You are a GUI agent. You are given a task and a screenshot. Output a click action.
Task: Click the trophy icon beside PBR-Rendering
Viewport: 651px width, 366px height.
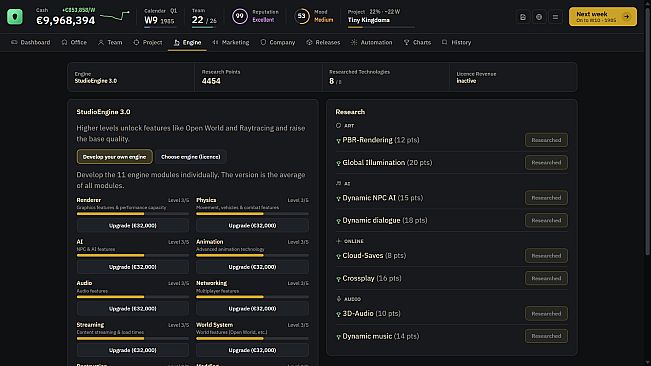coord(338,141)
